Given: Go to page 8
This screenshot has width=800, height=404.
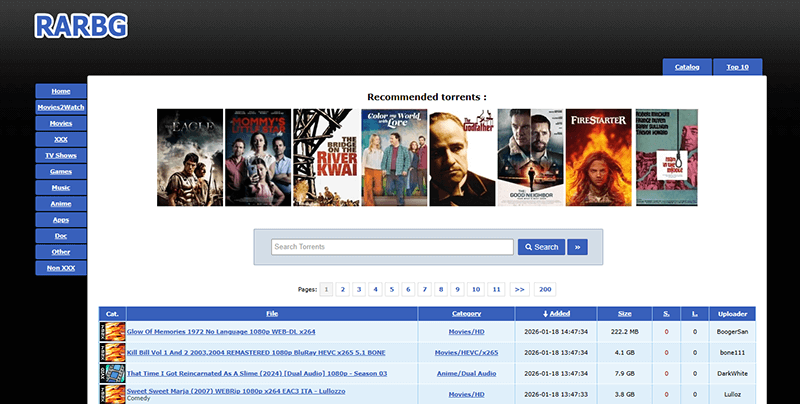Looking at the screenshot, I should (x=441, y=289).
